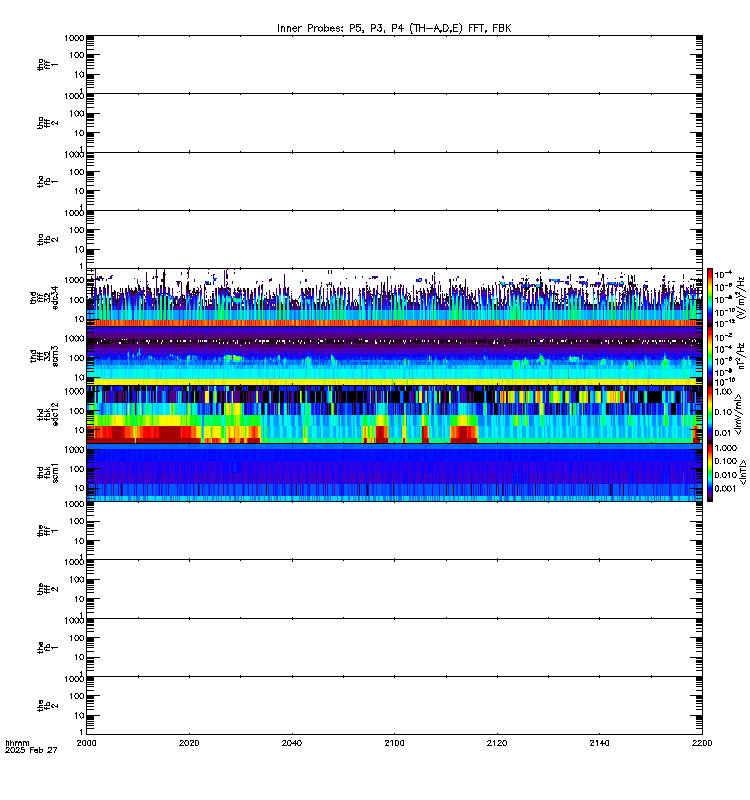Select the 'tha fb 2' panel label

[47, 239]
